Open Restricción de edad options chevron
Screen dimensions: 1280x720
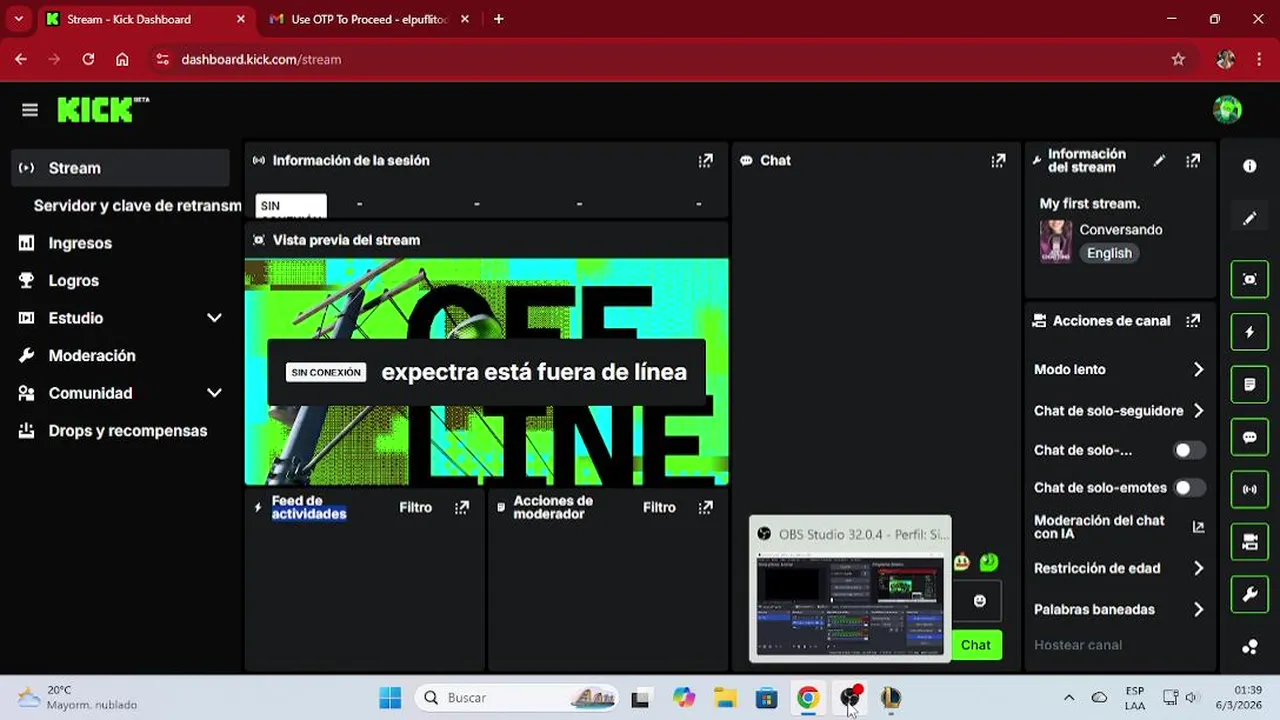click(x=1198, y=568)
